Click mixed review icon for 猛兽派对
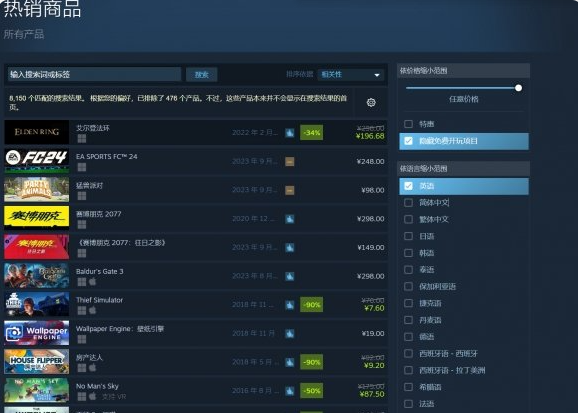This screenshot has width=578, height=413. [290, 190]
